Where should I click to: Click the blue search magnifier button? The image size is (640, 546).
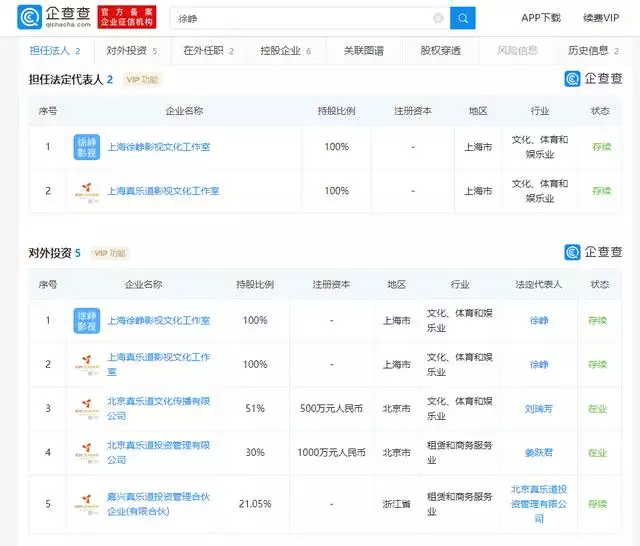462,18
